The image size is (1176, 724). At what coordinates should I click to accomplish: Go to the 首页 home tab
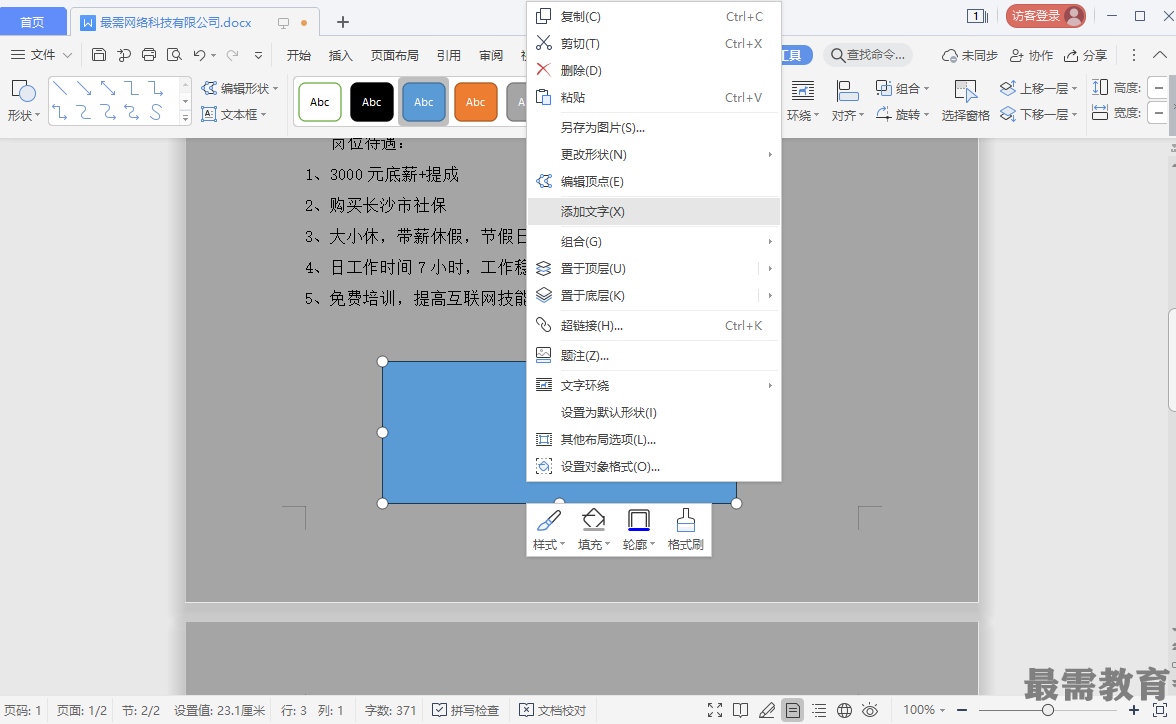click(32, 23)
